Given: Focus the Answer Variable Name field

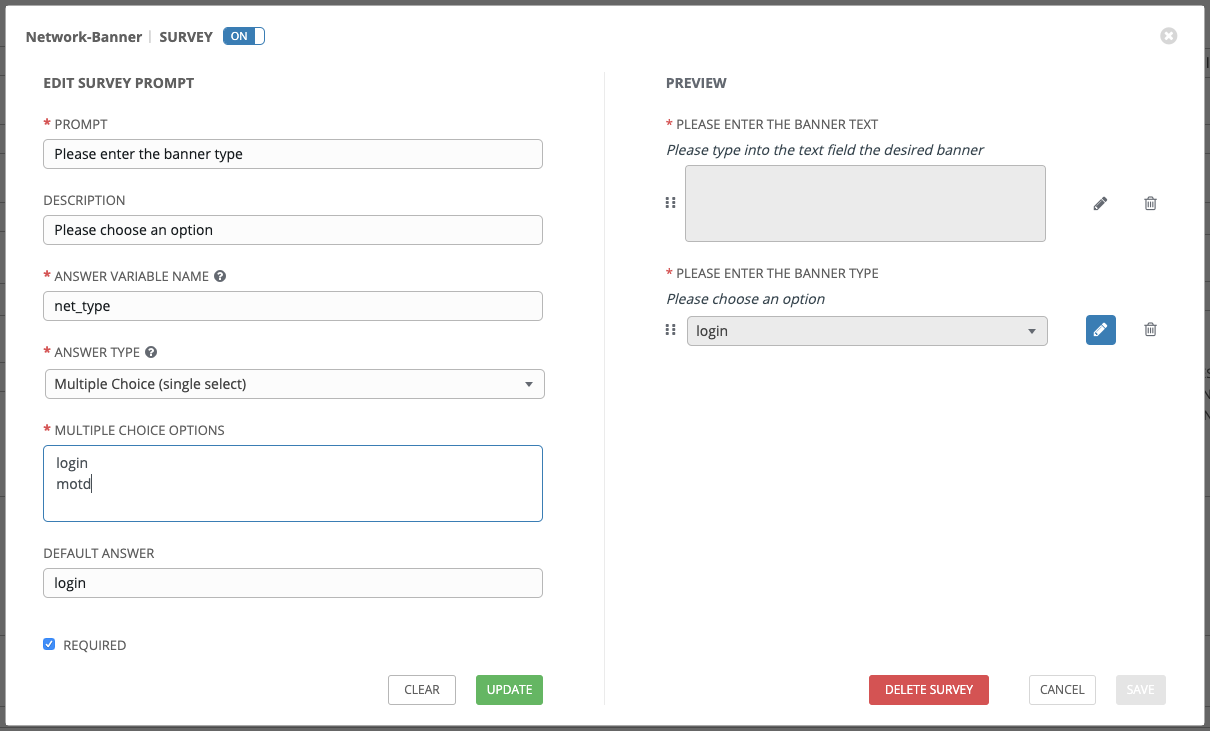Looking at the screenshot, I should click(x=293, y=306).
